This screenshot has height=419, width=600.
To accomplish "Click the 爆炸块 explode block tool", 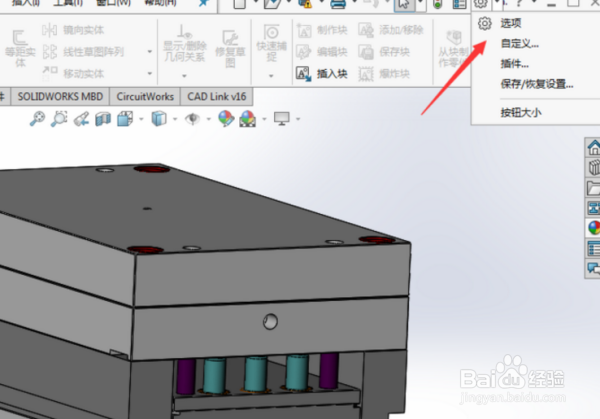I will (384, 73).
